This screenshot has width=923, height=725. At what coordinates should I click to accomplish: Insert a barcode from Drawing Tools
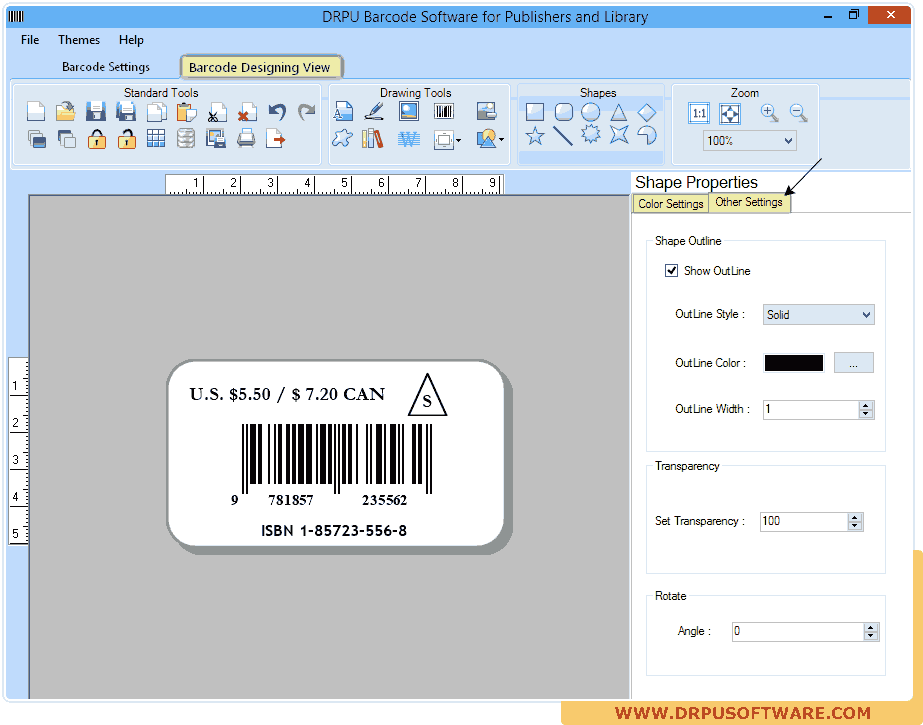point(444,111)
